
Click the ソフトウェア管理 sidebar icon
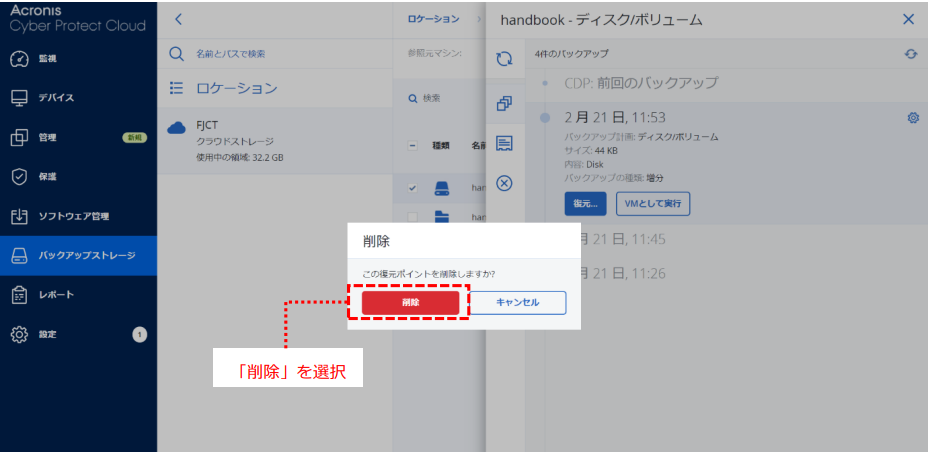tap(19, 216)
